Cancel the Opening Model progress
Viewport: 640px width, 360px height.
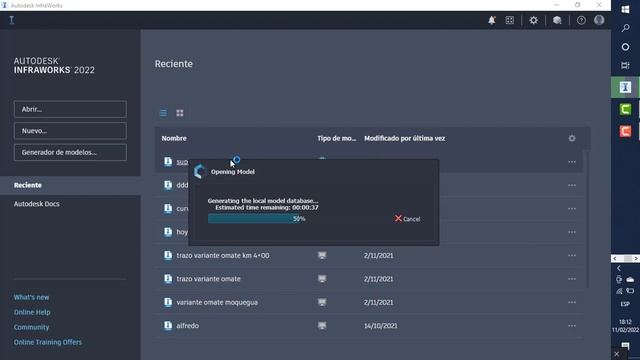pos(407,219)
